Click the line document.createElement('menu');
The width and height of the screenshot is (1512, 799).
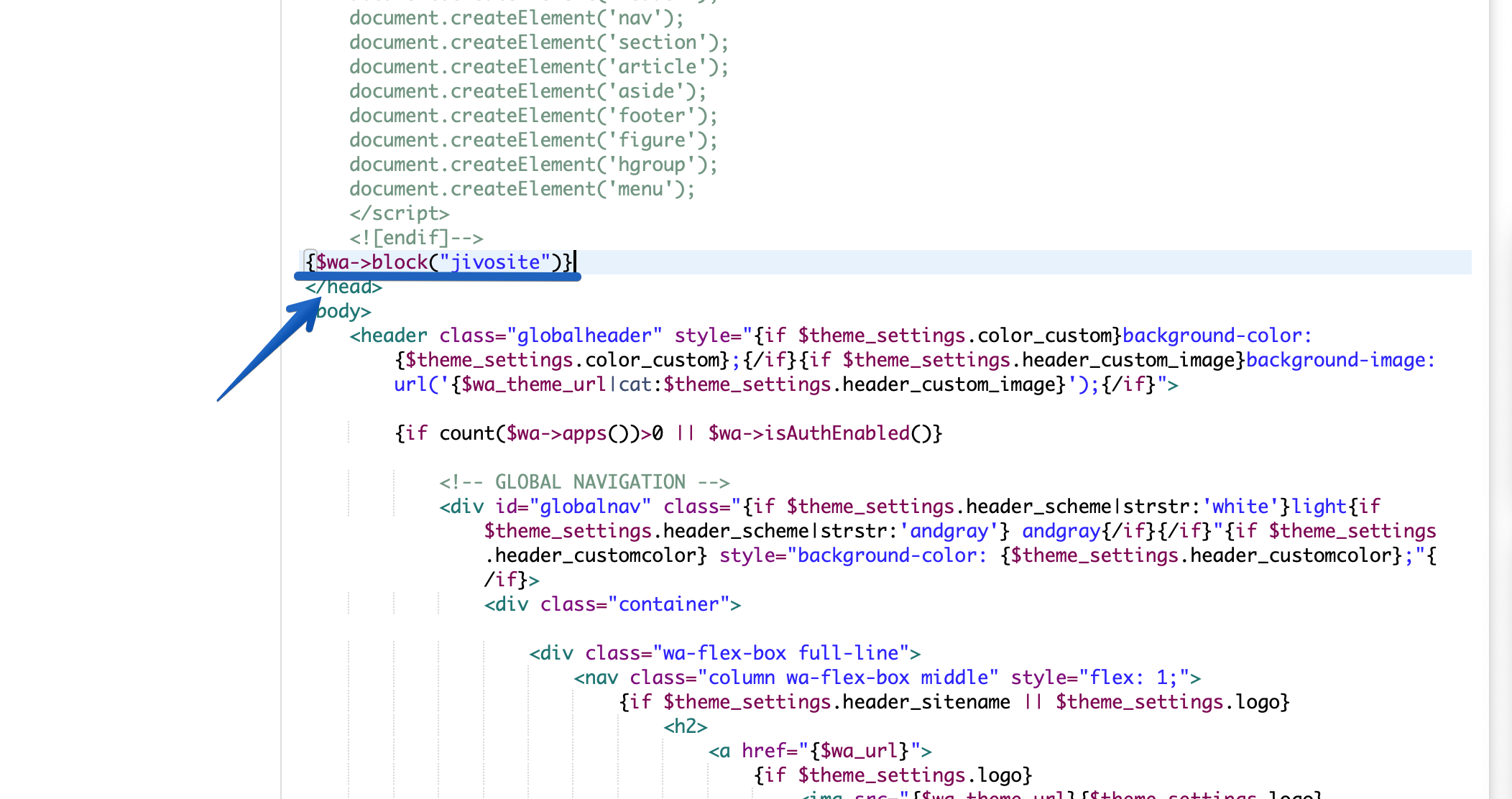point(522,189)
